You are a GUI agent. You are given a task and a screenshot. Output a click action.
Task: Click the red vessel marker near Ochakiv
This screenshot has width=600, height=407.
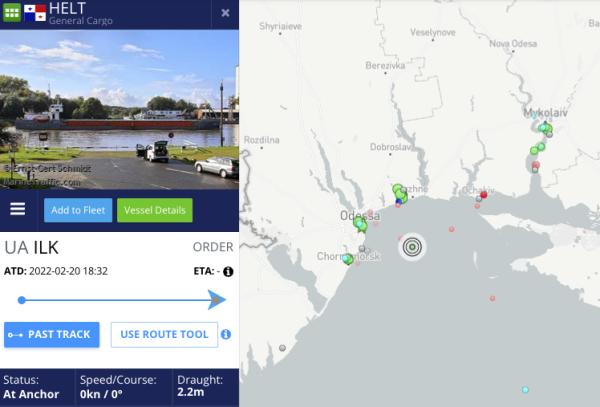coord(484,195)
